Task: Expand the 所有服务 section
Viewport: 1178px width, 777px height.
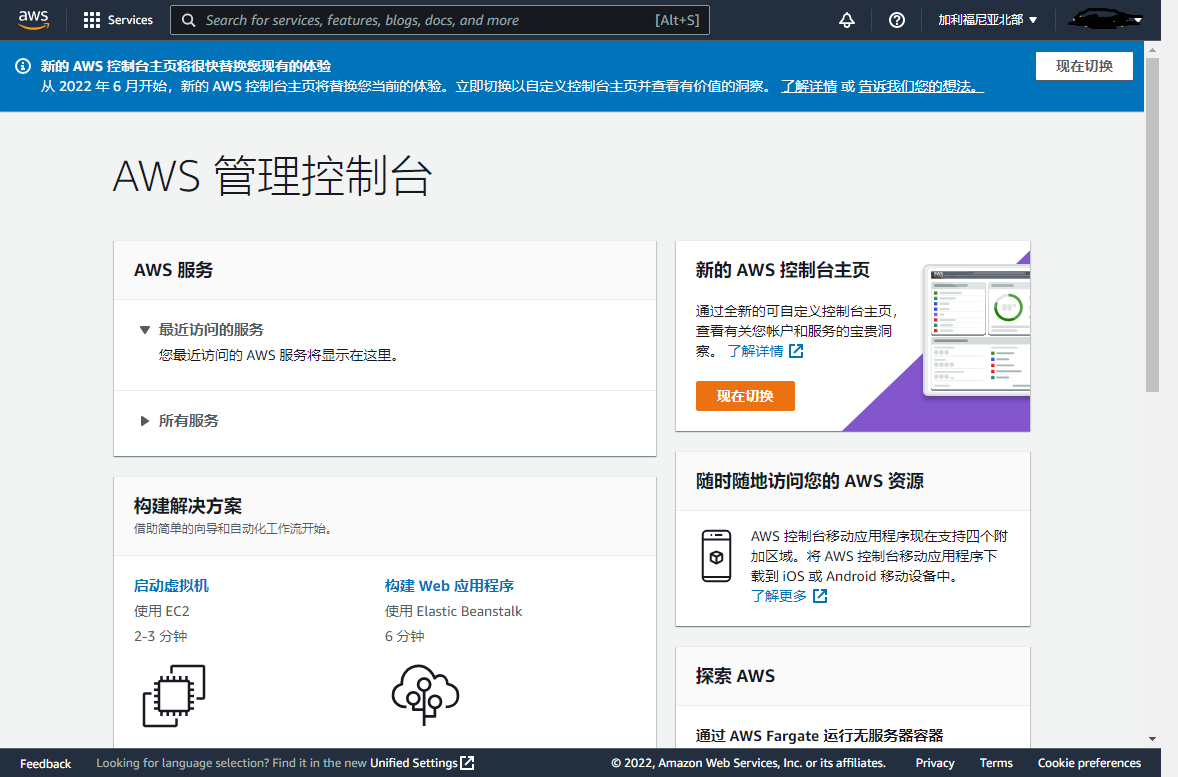Action: [x=145, y=421]
